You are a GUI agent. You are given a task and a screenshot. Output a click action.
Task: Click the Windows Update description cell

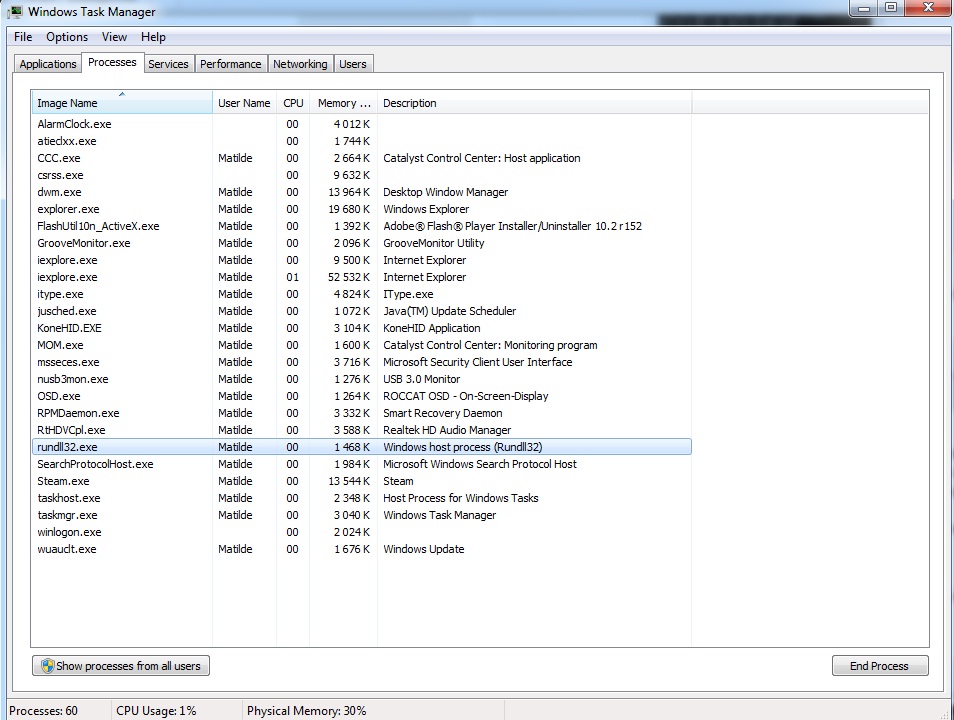coord(423,550)
